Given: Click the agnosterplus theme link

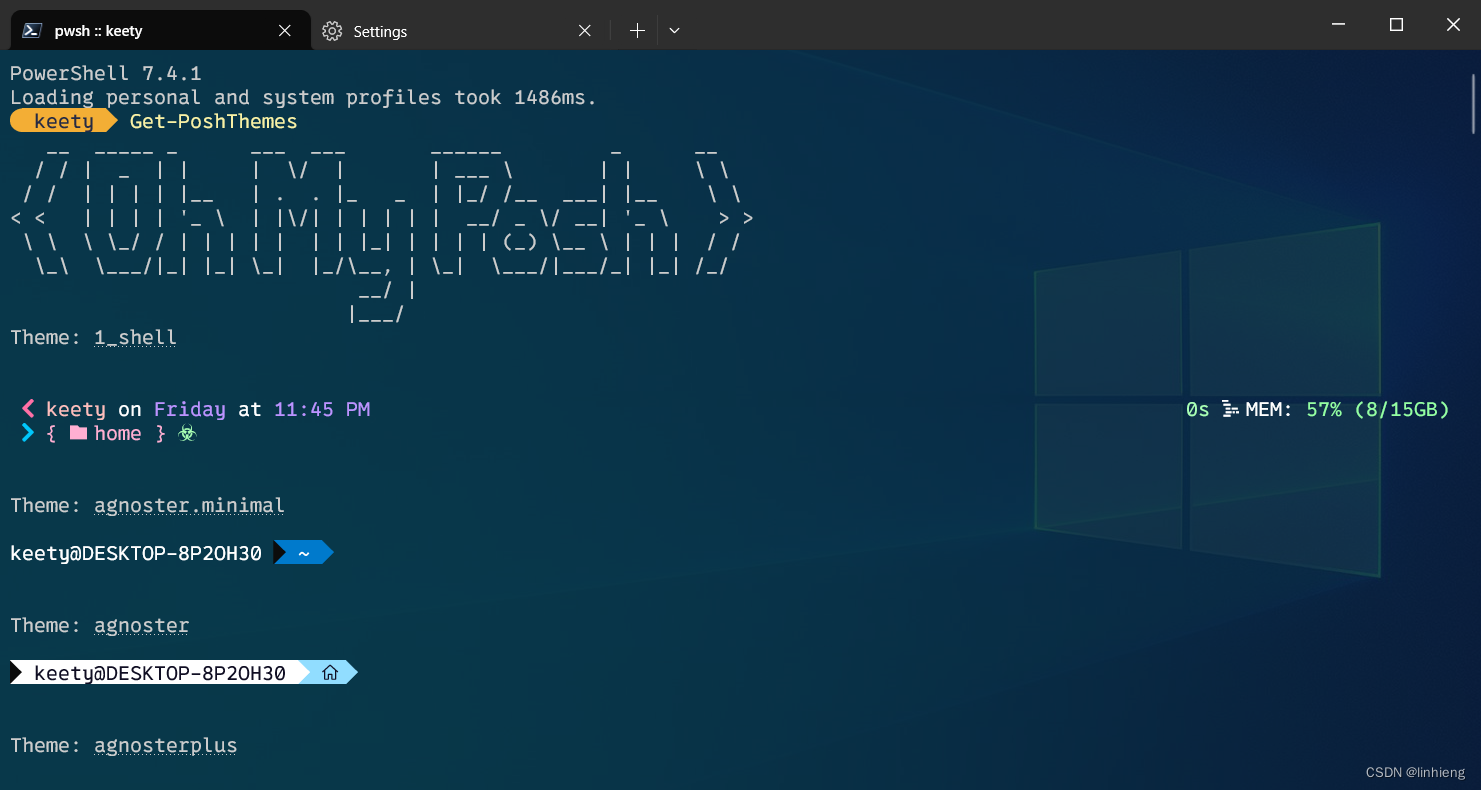Looking at the screenshot, I should [x=166, y=746].
